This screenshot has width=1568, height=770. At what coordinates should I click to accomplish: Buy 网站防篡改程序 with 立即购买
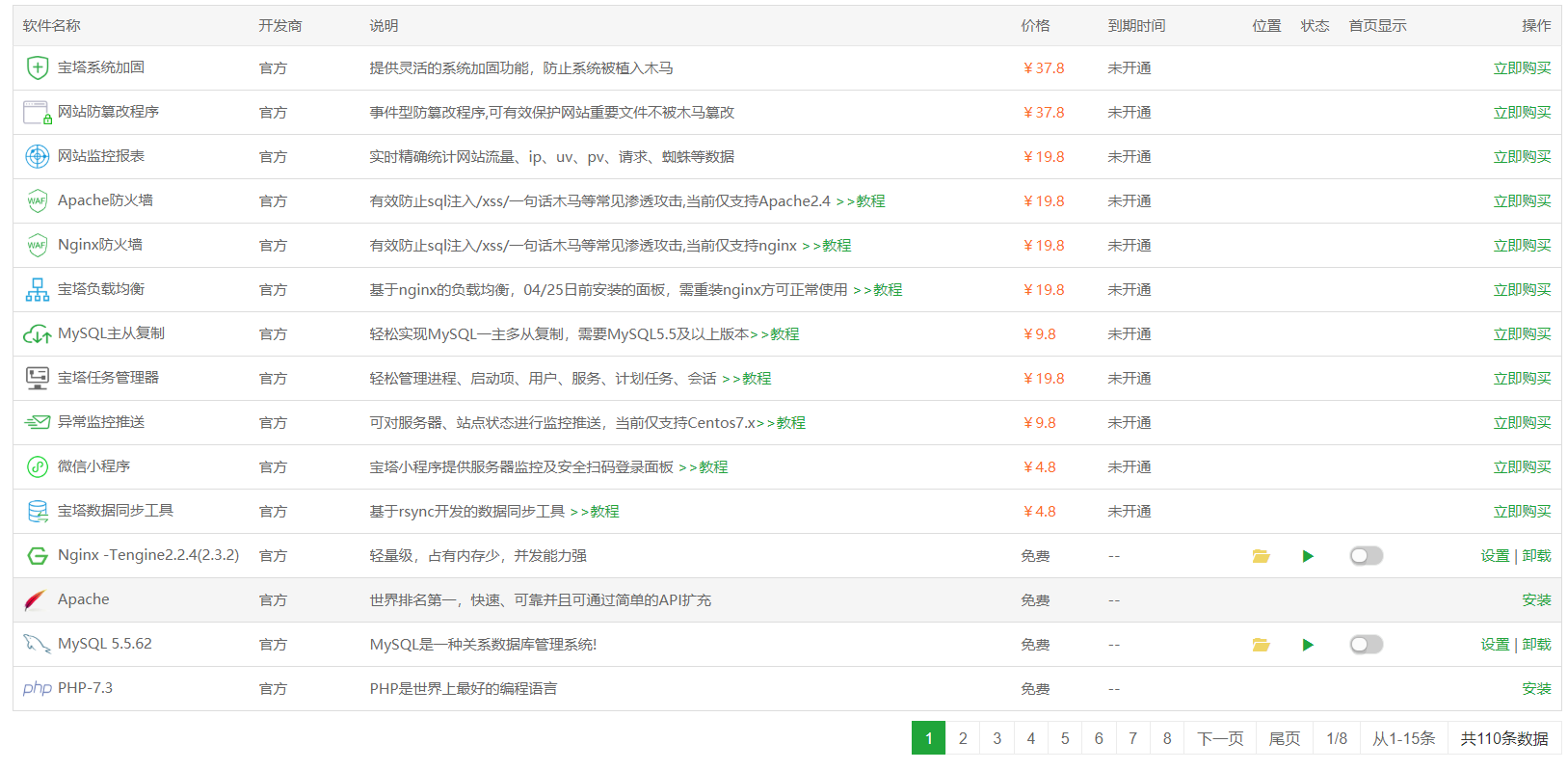pos(1523,113)
